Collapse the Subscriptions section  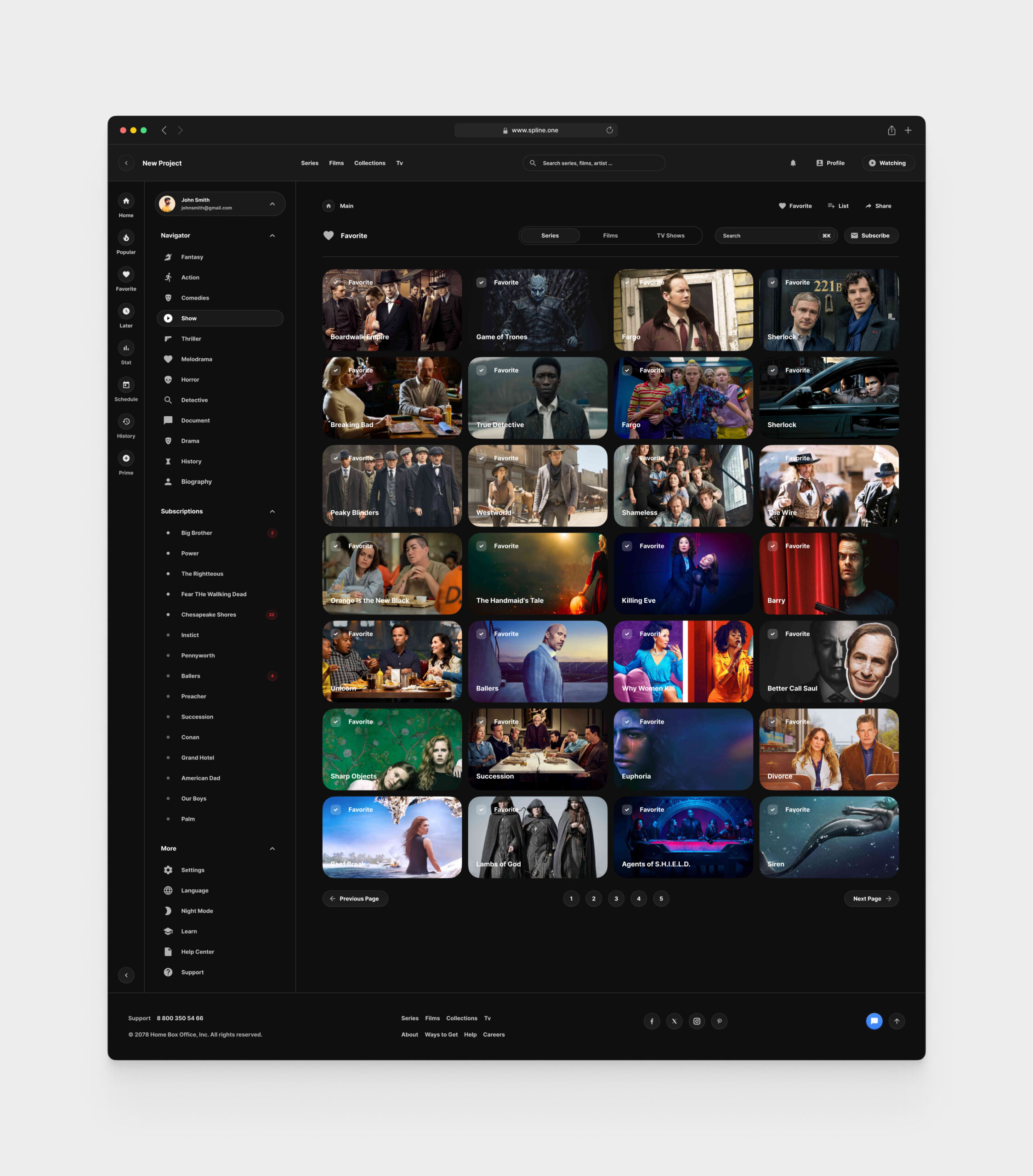pyautogui.click(x=272, y=511)
